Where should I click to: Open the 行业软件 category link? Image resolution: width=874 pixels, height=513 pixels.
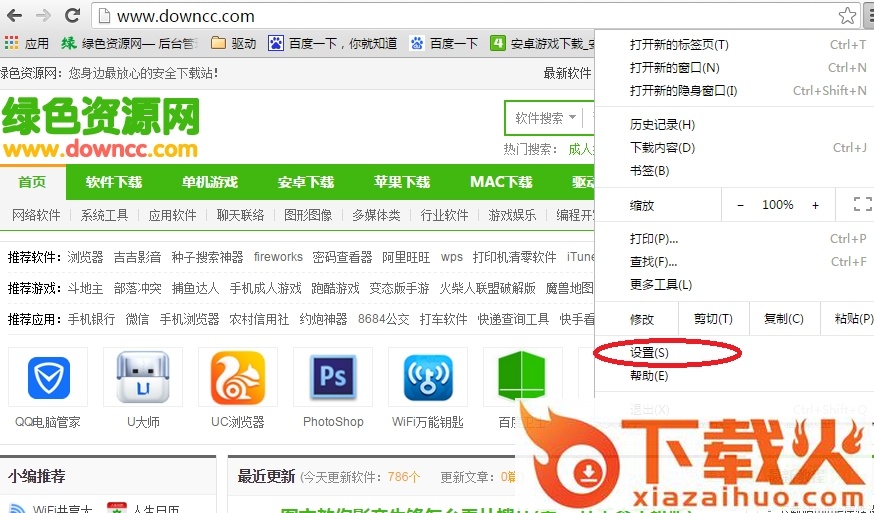[x=444, y=215]
